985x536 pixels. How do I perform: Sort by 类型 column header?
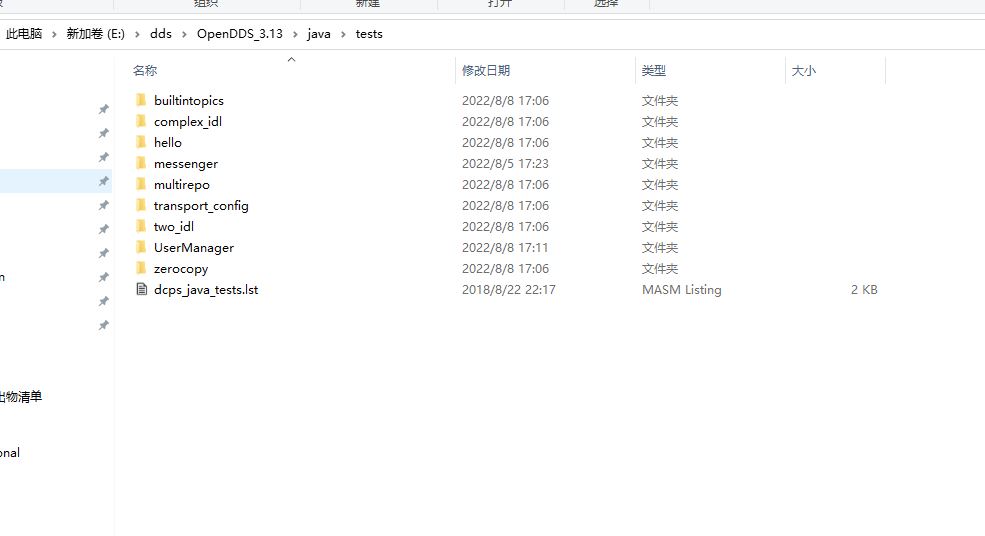click(653, 70)
